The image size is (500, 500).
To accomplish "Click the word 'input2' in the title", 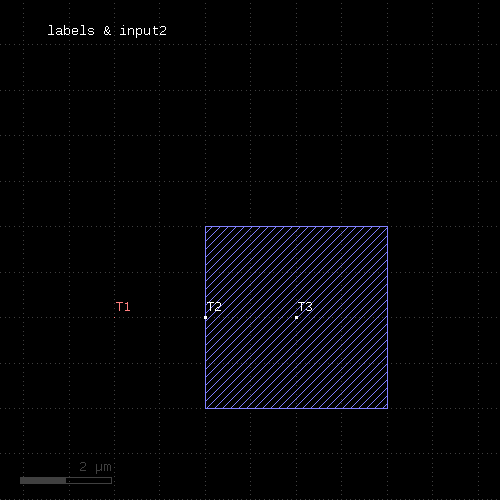I will point(143,31).
